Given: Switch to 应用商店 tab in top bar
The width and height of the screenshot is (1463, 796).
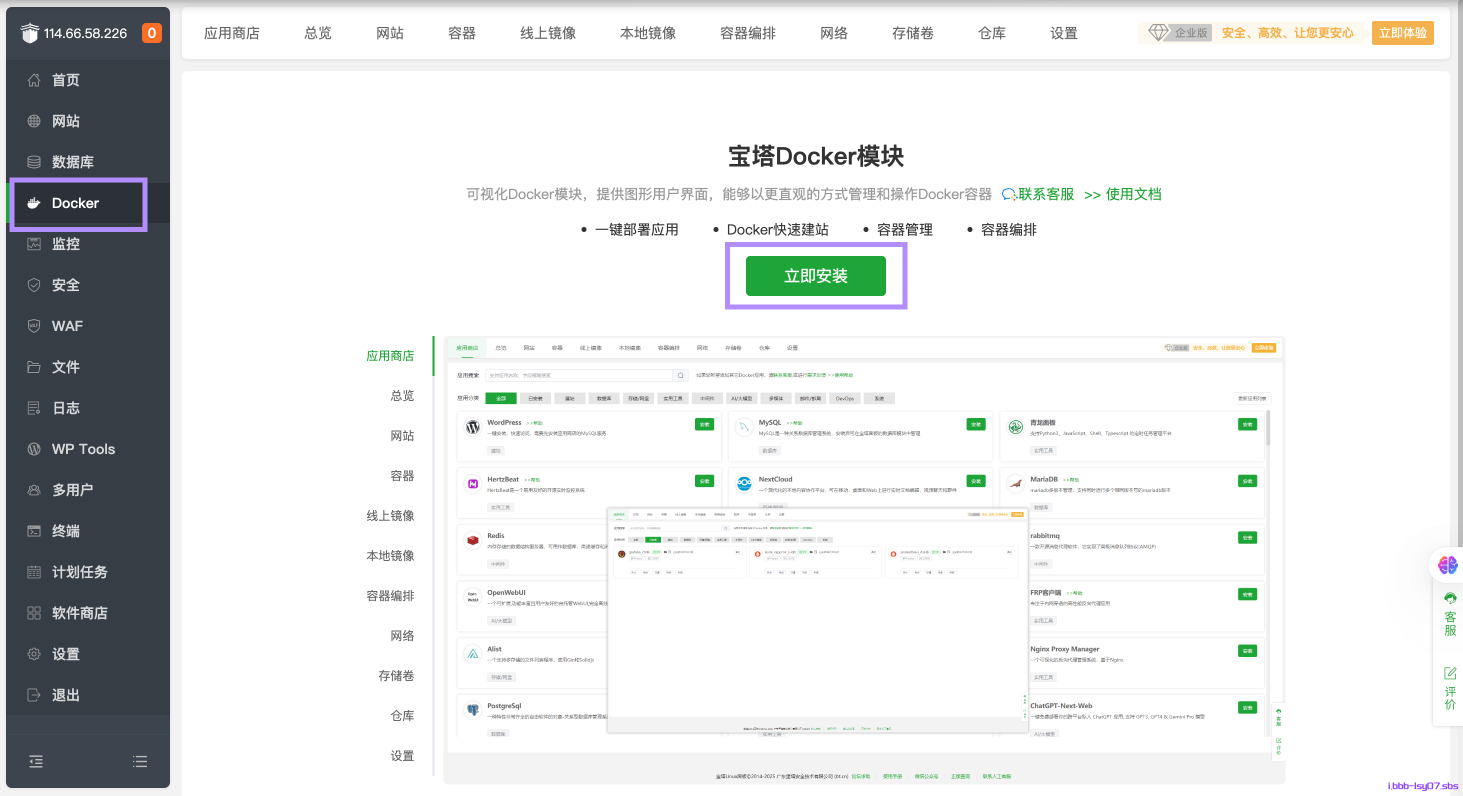Looking at the screenshot, I should coord(232,33).
